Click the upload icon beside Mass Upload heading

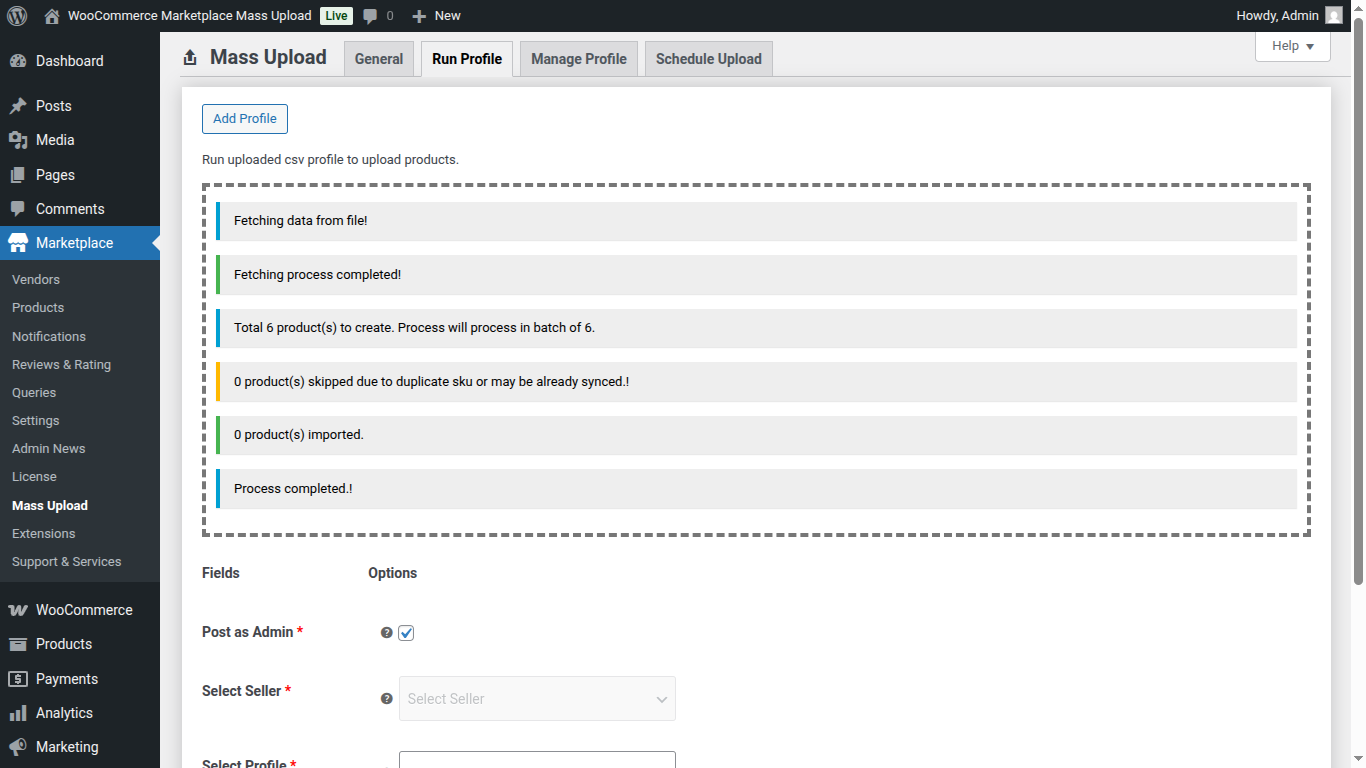tap(189, 57)
